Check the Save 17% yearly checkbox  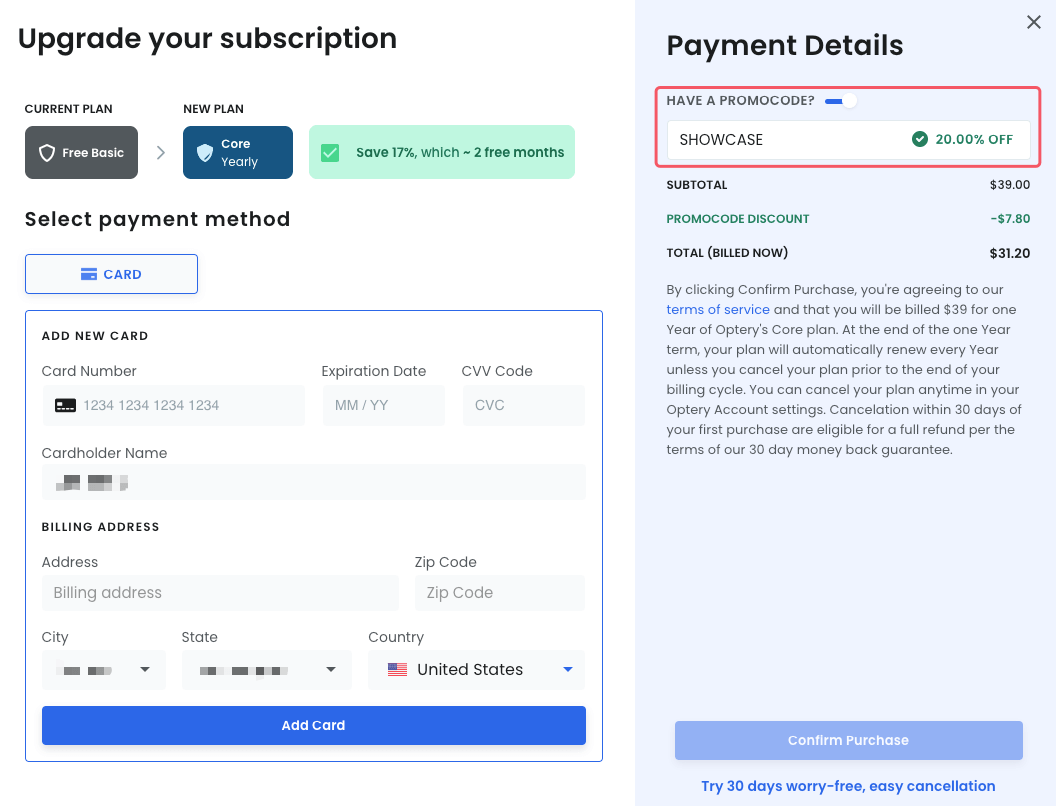(330, 153)
